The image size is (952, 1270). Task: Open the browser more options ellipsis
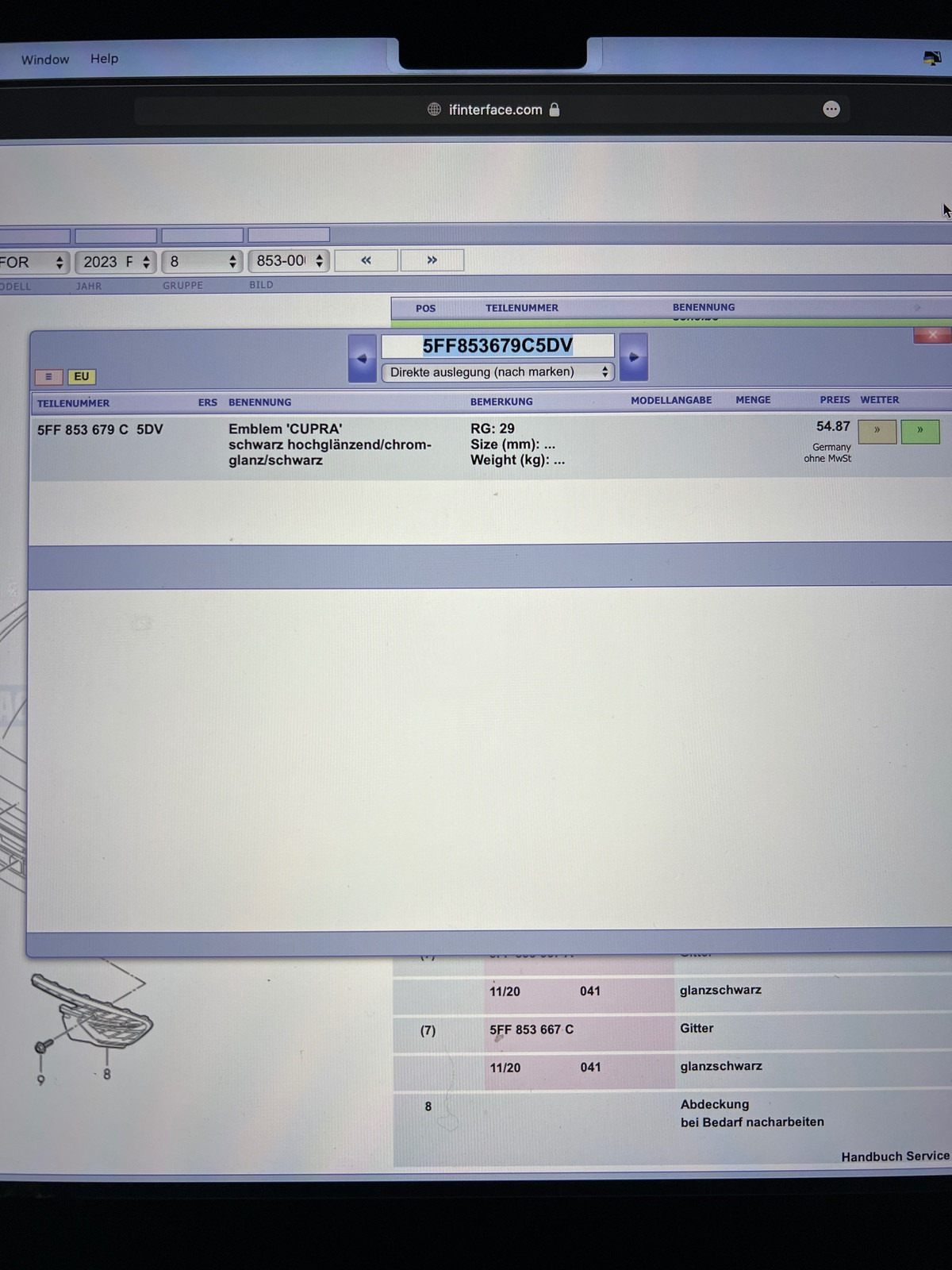pyautogui.click(x=831, y=110)
